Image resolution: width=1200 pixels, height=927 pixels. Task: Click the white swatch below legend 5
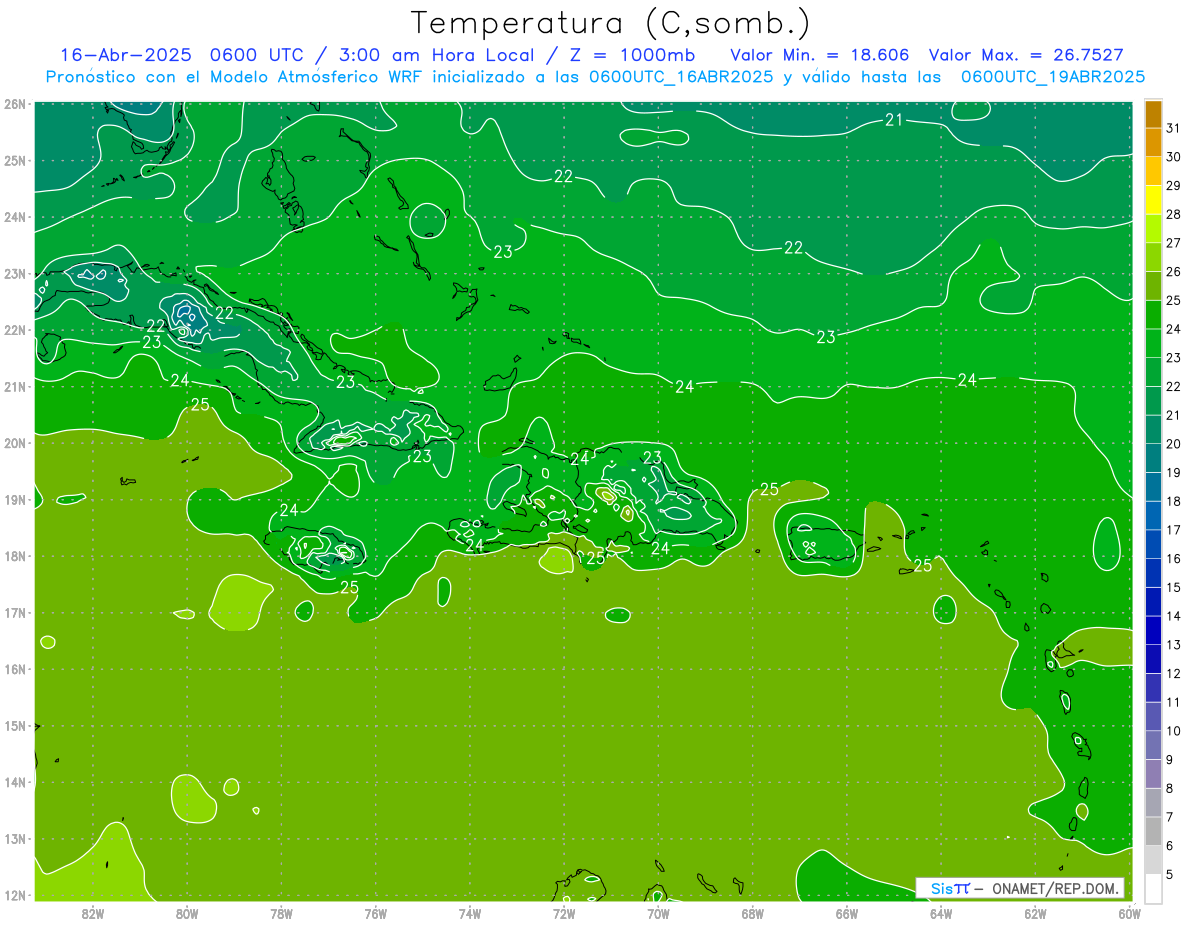point(1154,888)
